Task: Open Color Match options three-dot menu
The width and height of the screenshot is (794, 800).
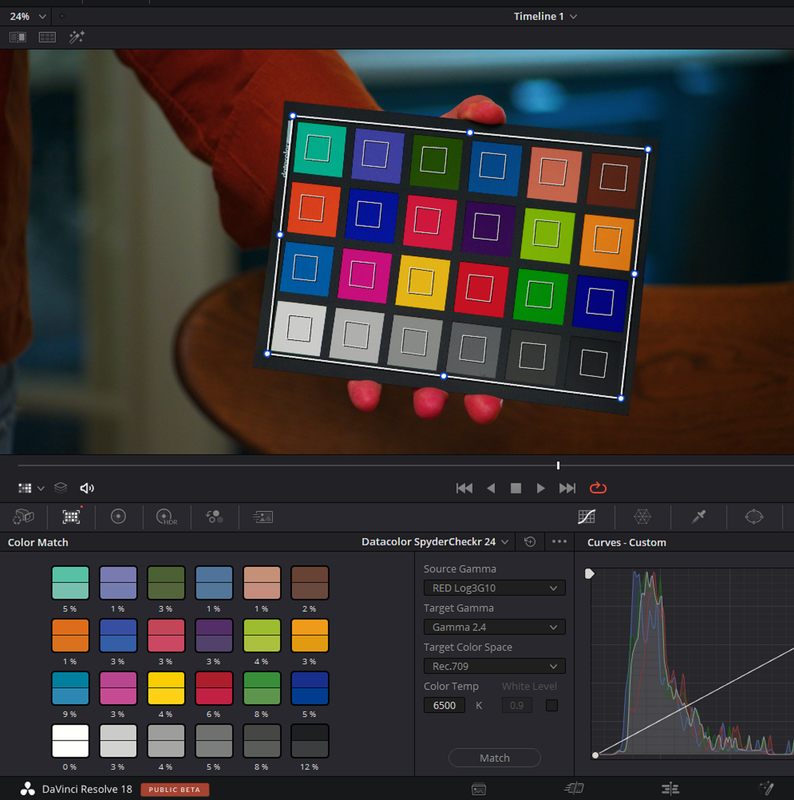Action: (x=559, y=542)
